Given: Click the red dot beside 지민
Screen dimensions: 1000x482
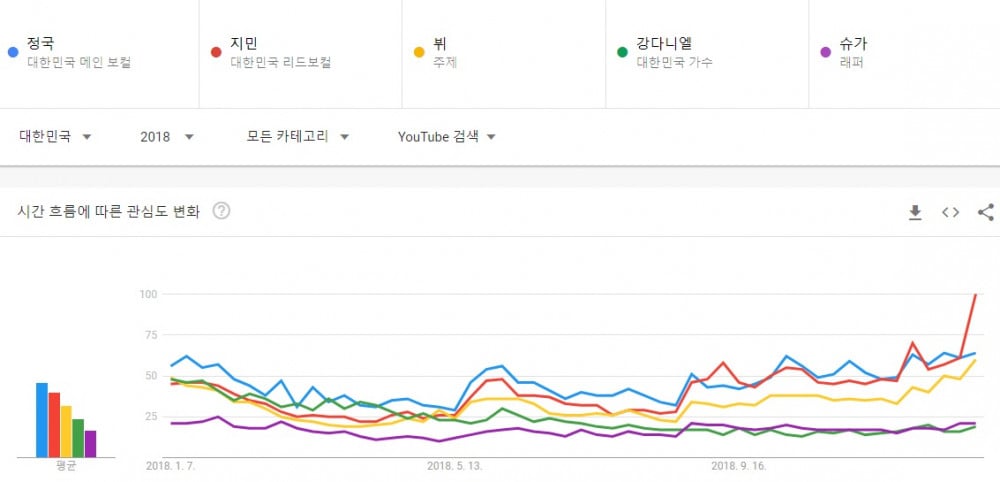Looking at the screenshot, I should (x=216, y=52).
